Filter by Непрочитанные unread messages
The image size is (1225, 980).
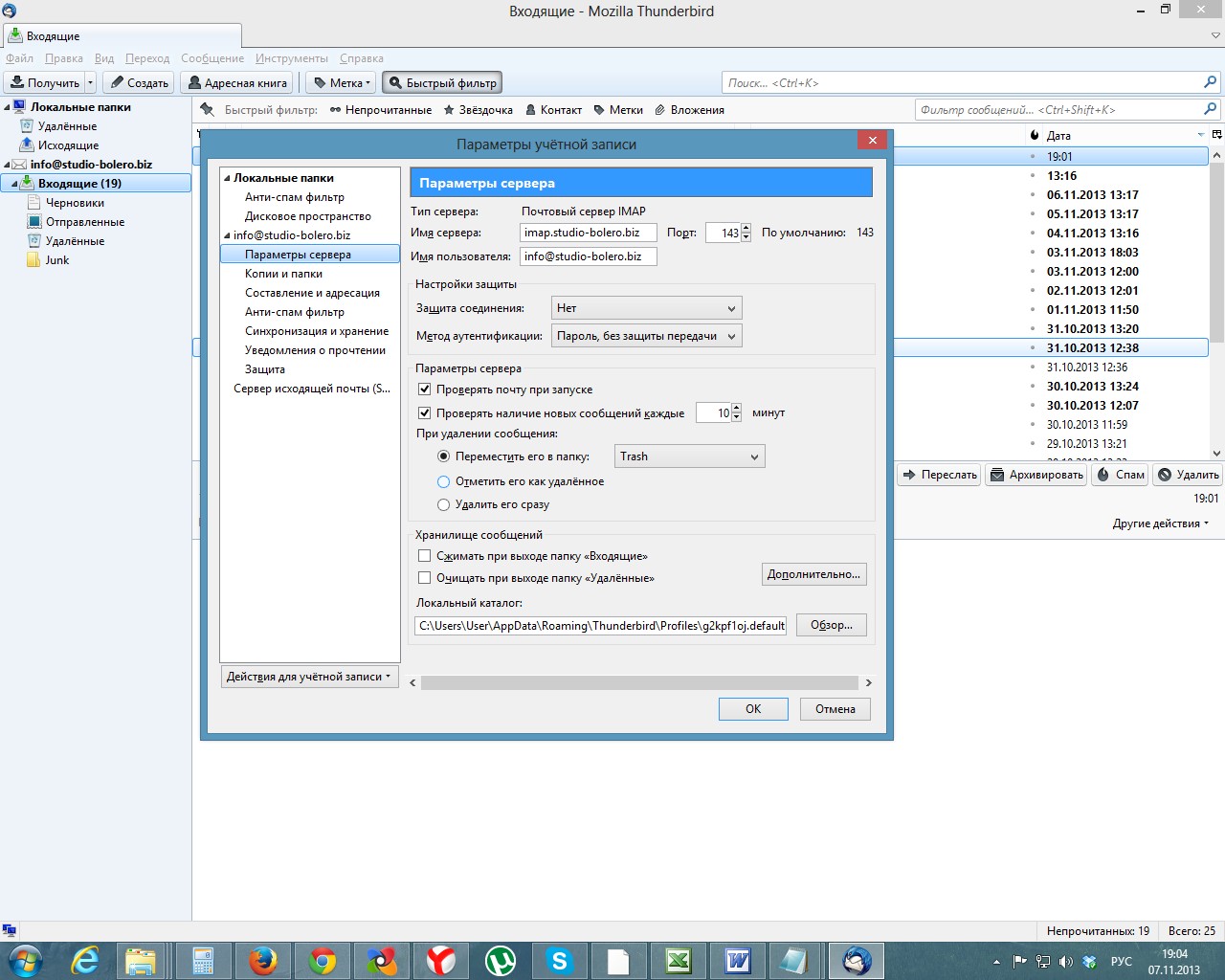381,110
